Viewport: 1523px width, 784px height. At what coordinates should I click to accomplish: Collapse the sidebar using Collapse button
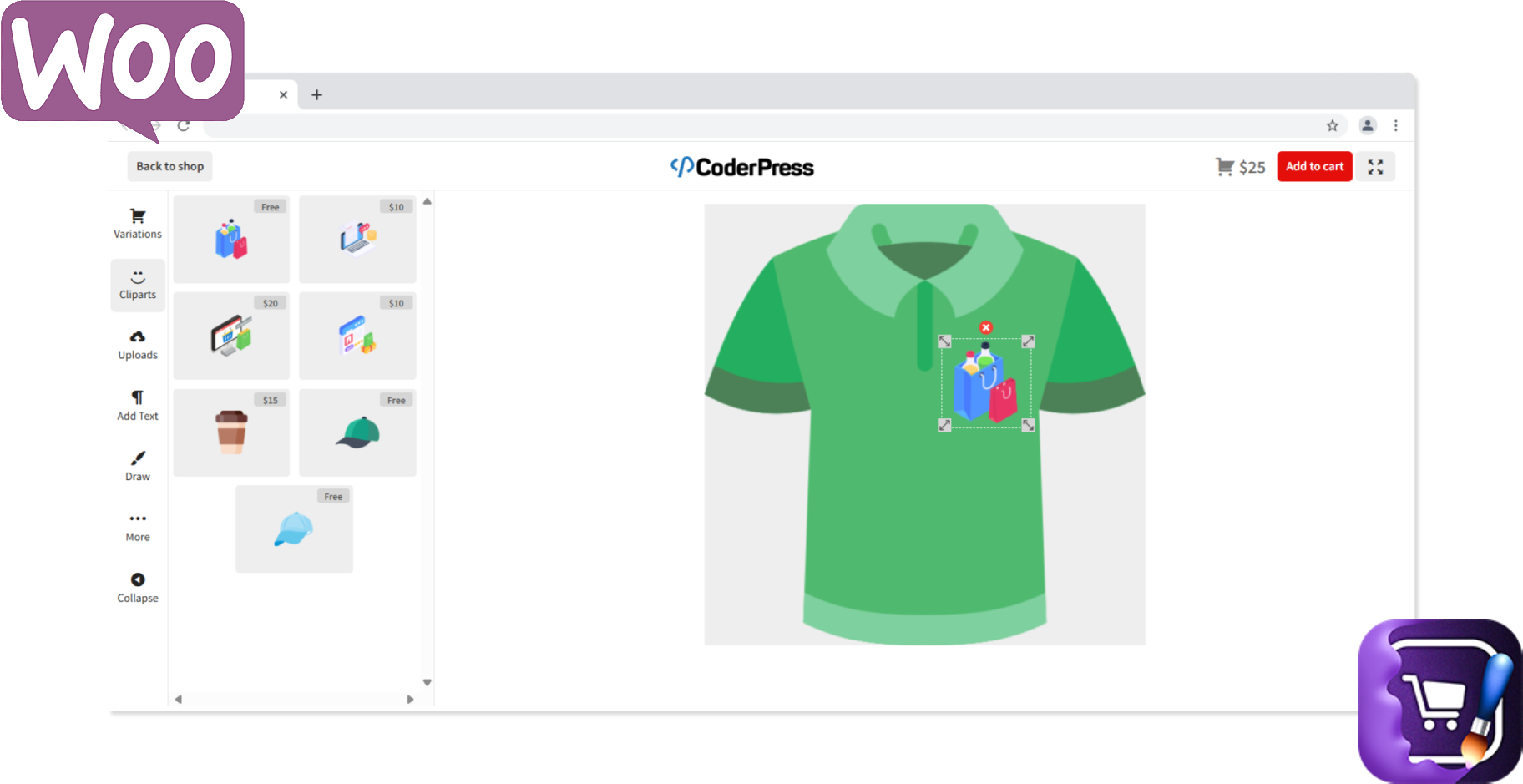tap(137, 586)
